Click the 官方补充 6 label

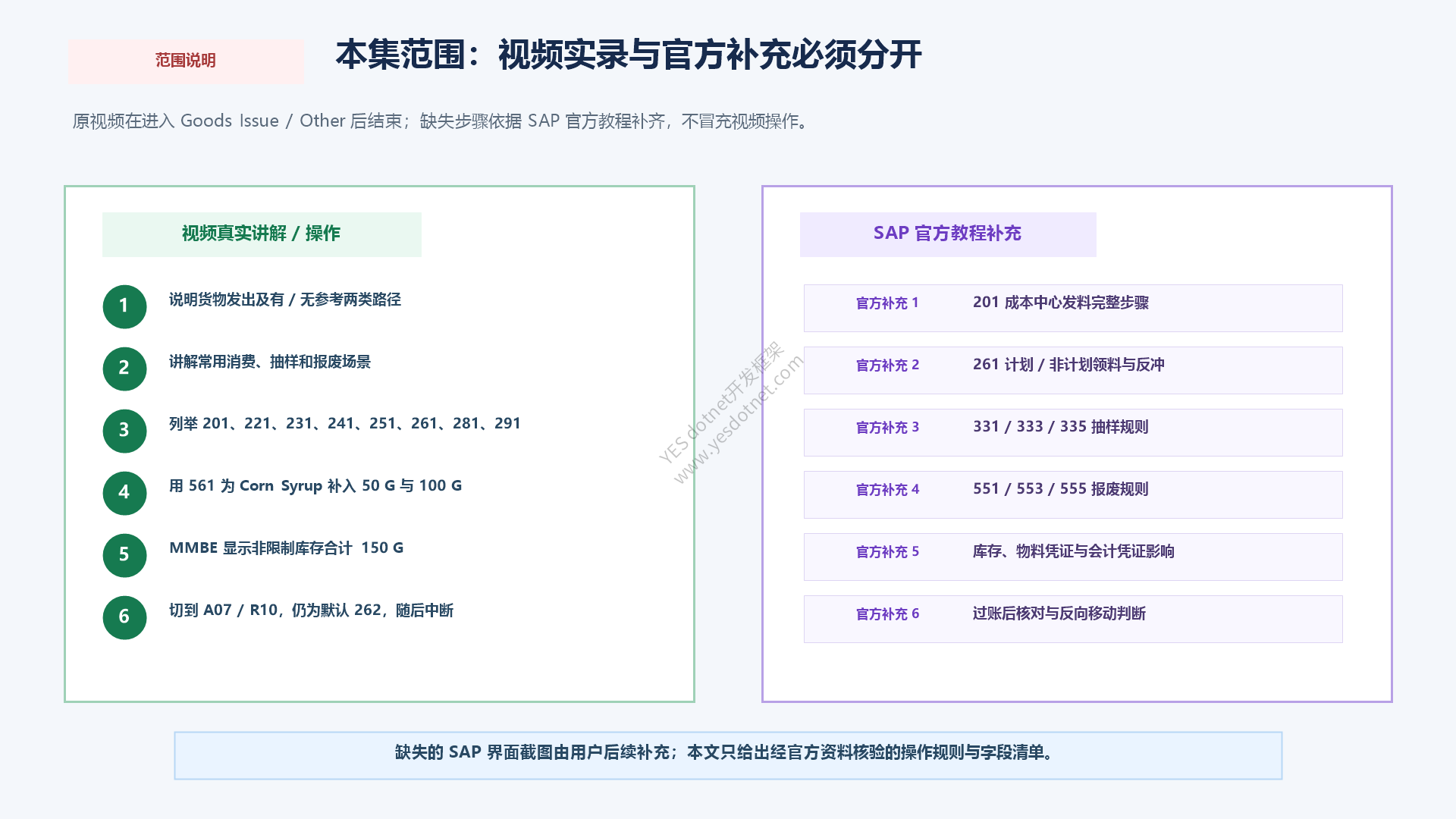[x=887, y=614]
